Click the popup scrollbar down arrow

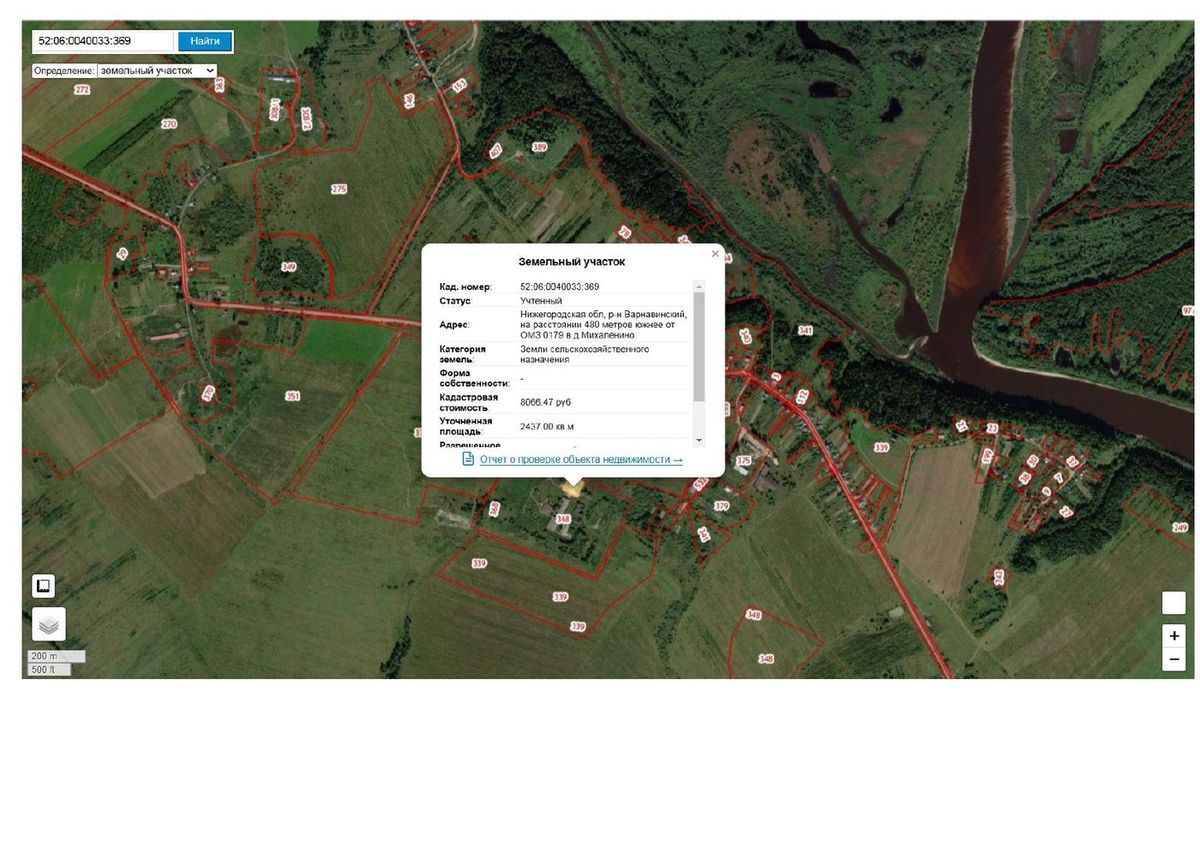pyautogui.click(x=699, y=440)
